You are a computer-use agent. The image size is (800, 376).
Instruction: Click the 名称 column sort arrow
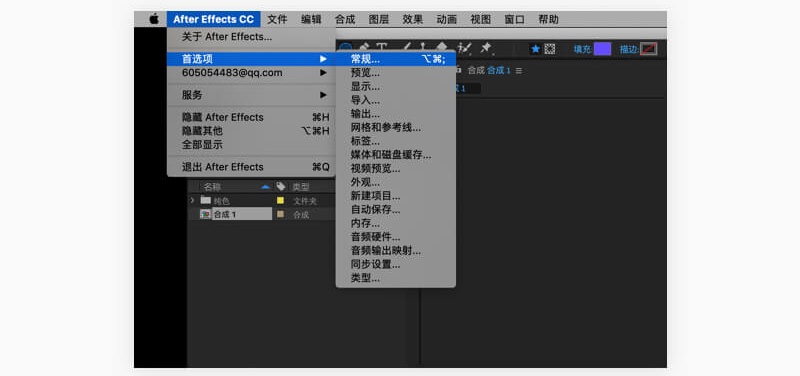tap(265, 187)
